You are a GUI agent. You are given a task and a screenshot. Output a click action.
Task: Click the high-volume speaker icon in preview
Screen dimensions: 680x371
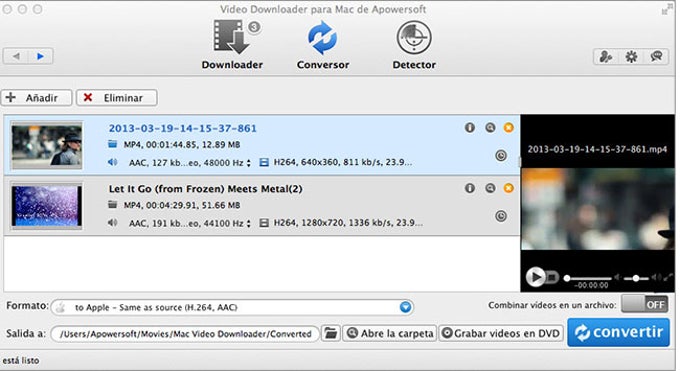(657, 277)
